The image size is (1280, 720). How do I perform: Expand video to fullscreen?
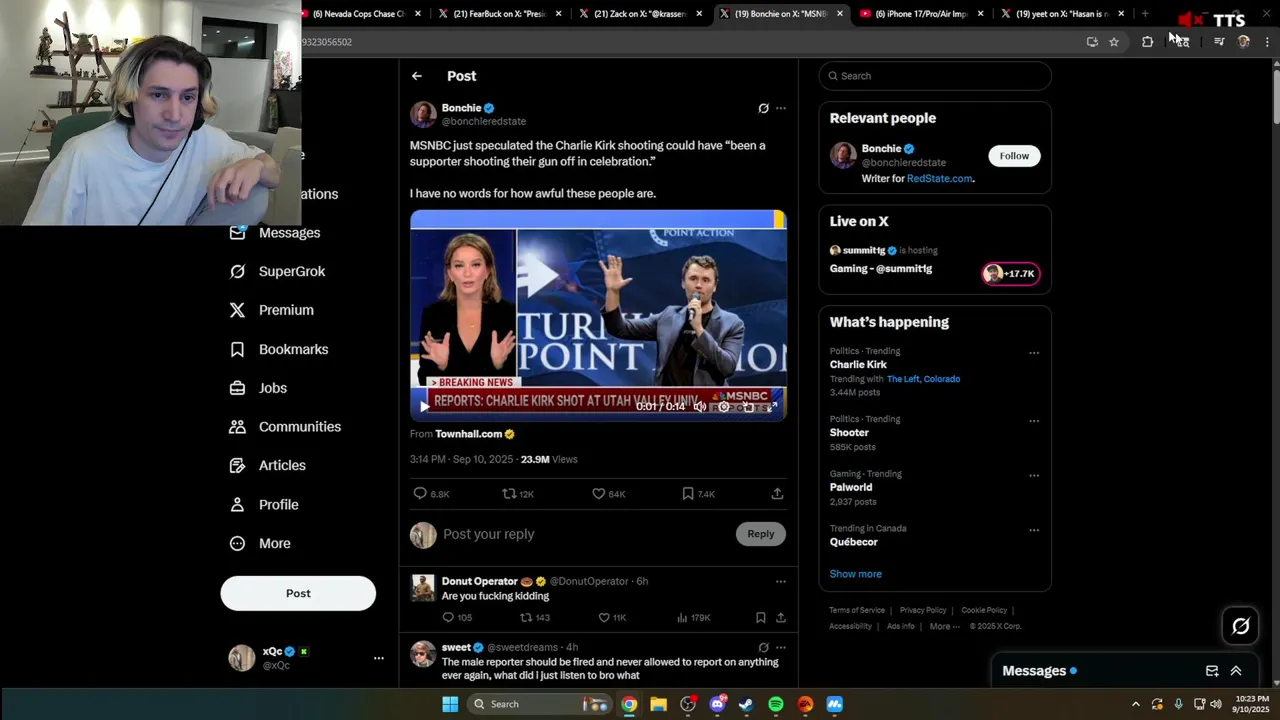(772, 406)
